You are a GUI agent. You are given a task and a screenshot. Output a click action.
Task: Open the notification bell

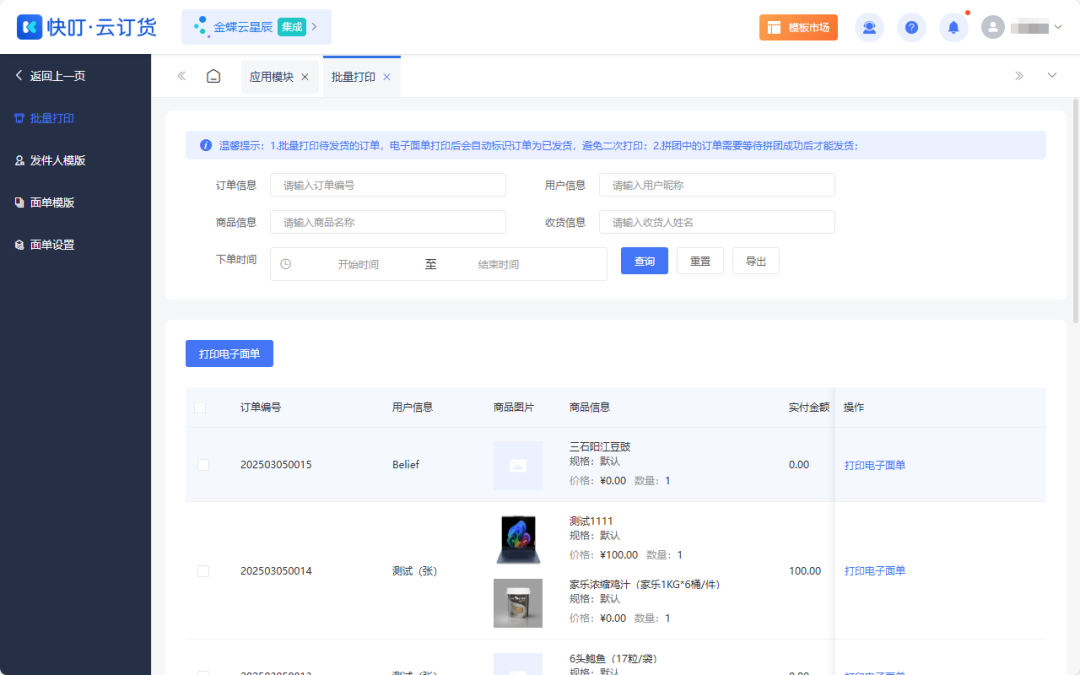(953, 27)
